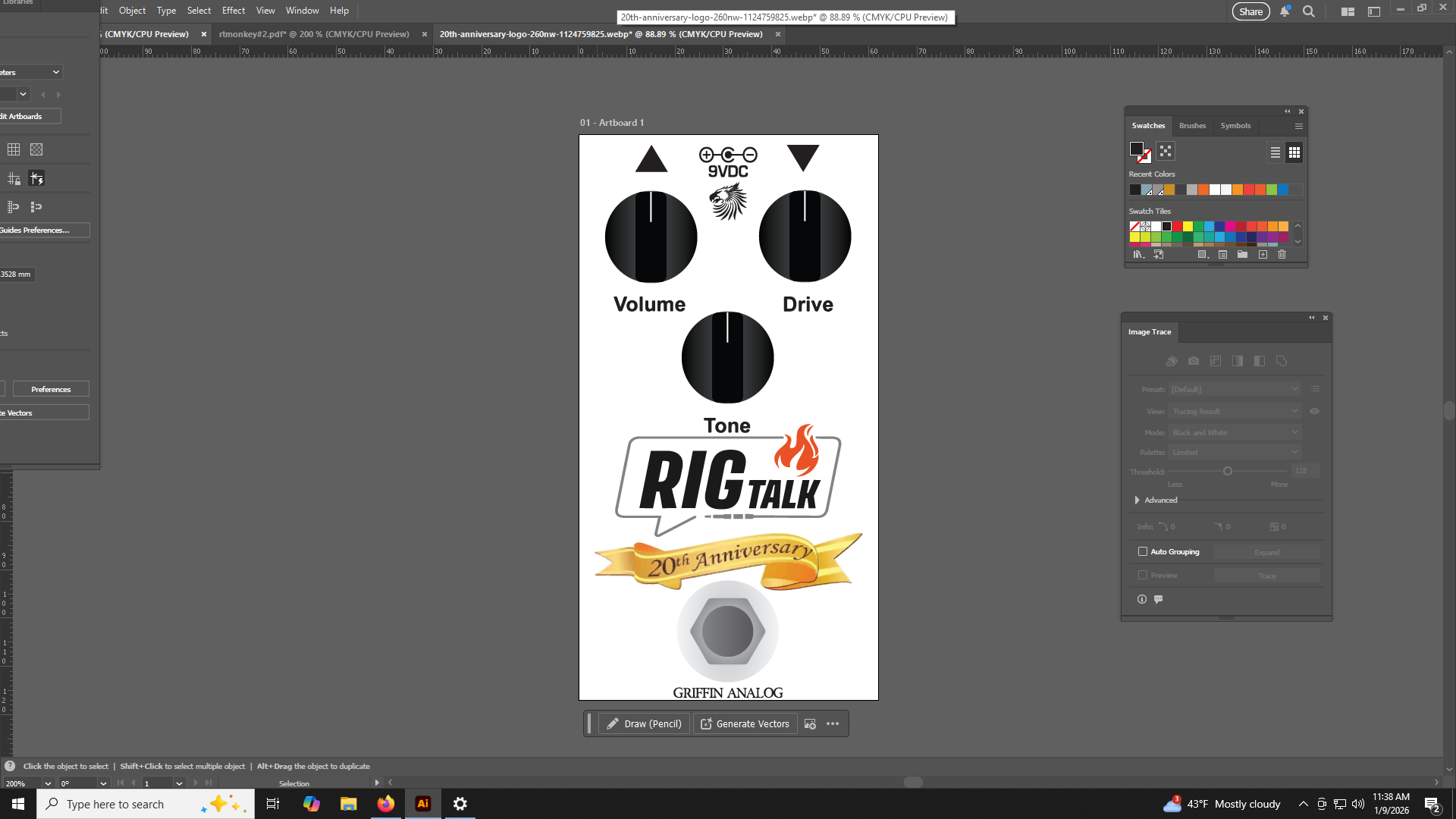Viewport: 1456px width, 819px height.
Task: Select the green recent color swatch
Action: click(x=1272, y=190)
